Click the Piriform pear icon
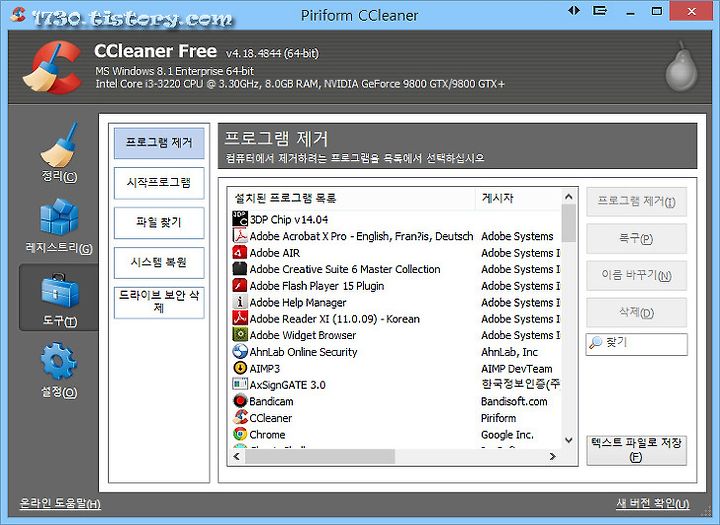720x525 pixels. (681, 67)
